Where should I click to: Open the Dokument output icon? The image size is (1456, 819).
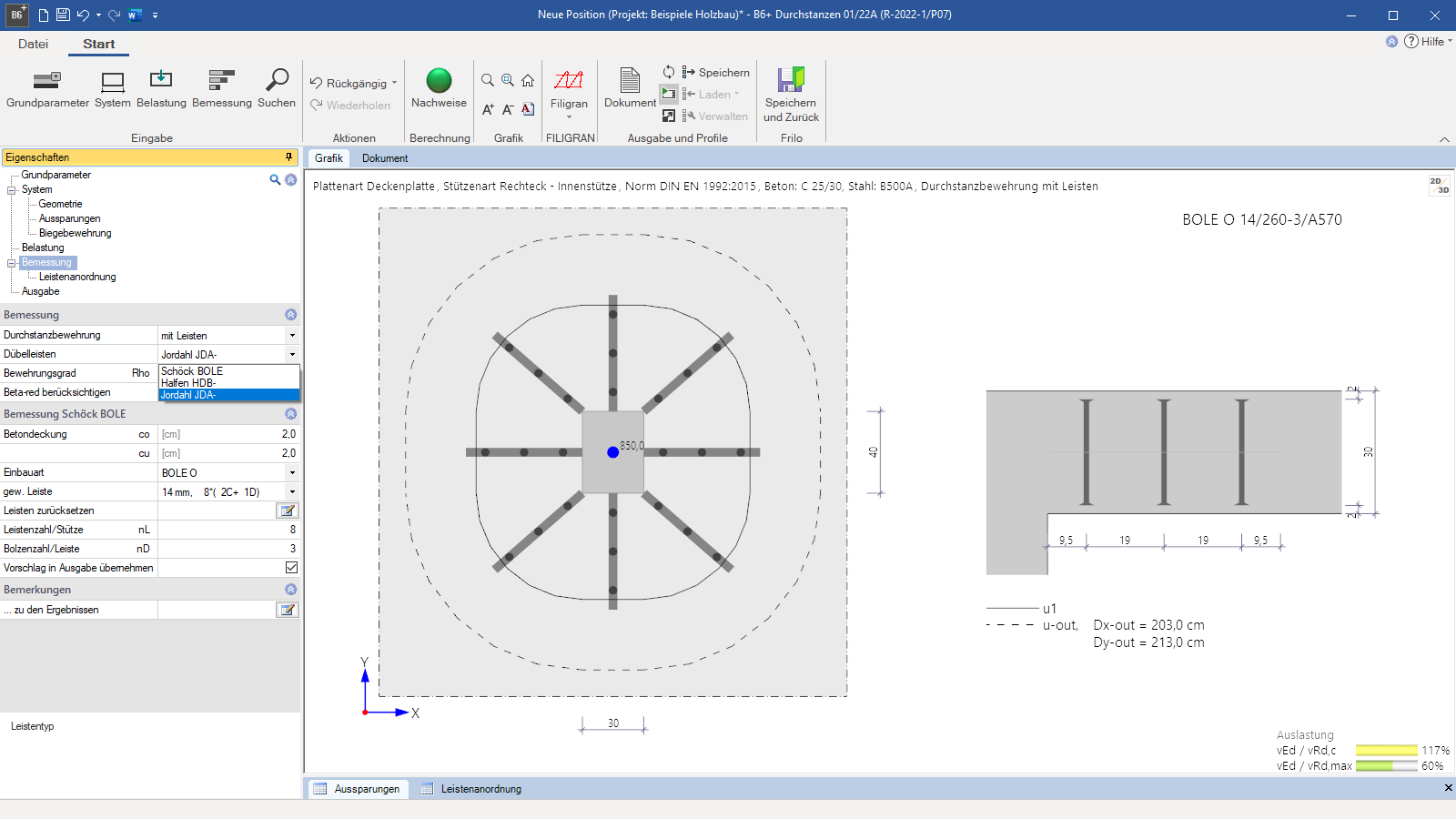(x=630, y=89)
